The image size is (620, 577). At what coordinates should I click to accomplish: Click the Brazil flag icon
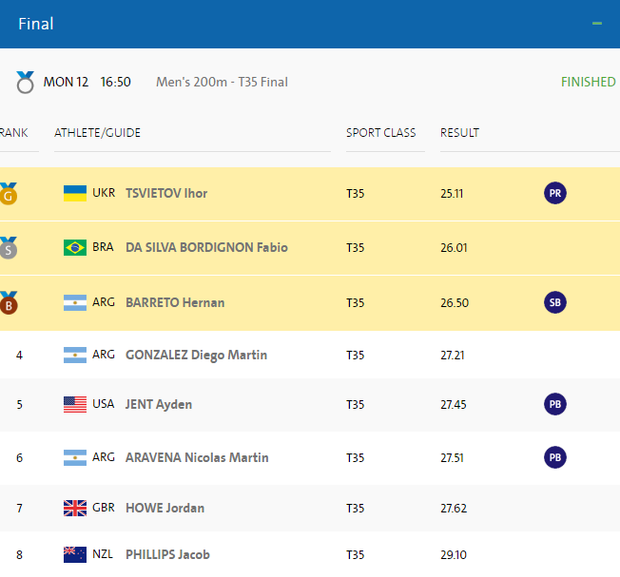tap(75, 248)
